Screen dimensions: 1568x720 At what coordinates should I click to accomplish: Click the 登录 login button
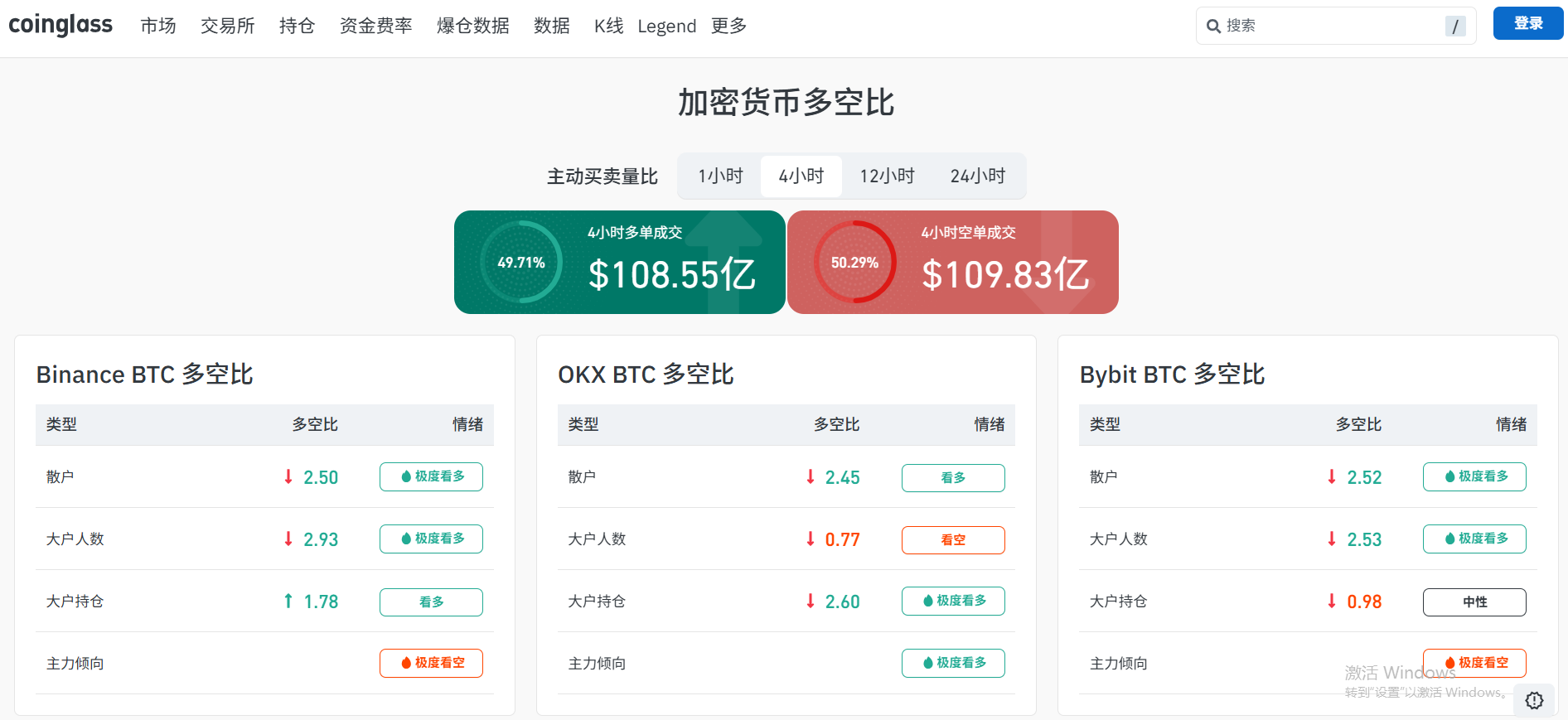[x=1528, y=23]
